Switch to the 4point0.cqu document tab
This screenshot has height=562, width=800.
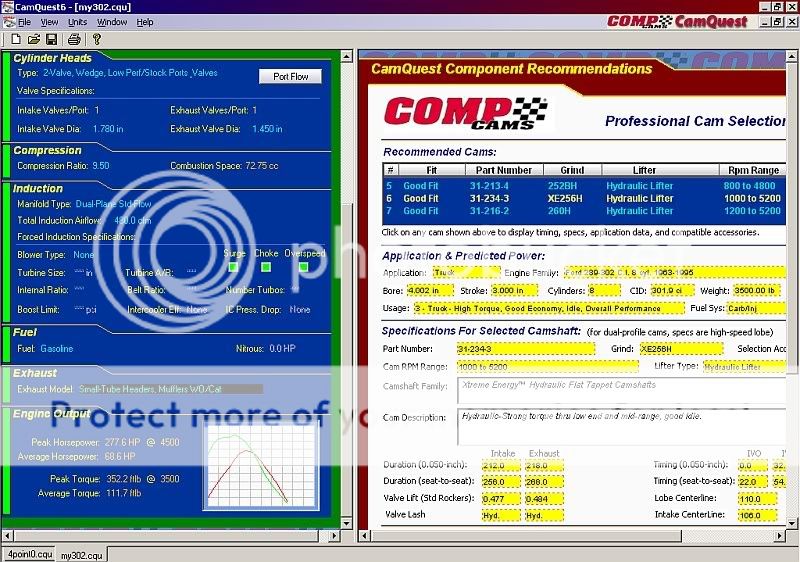[x=28, y=554]
